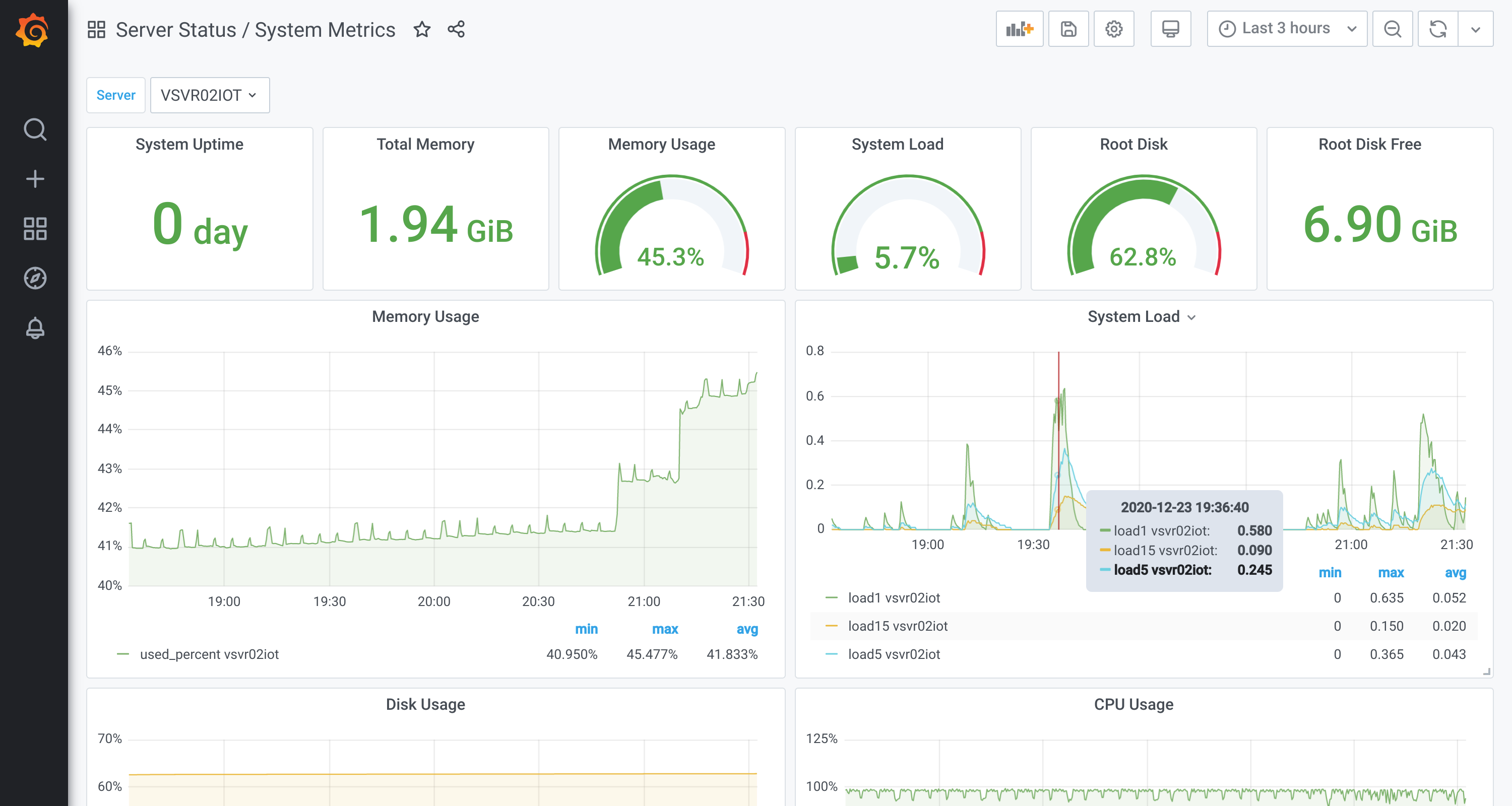1512x806 pixels.
Task: Click the Add panel toolbar icon
Action: click(1020, 28)
